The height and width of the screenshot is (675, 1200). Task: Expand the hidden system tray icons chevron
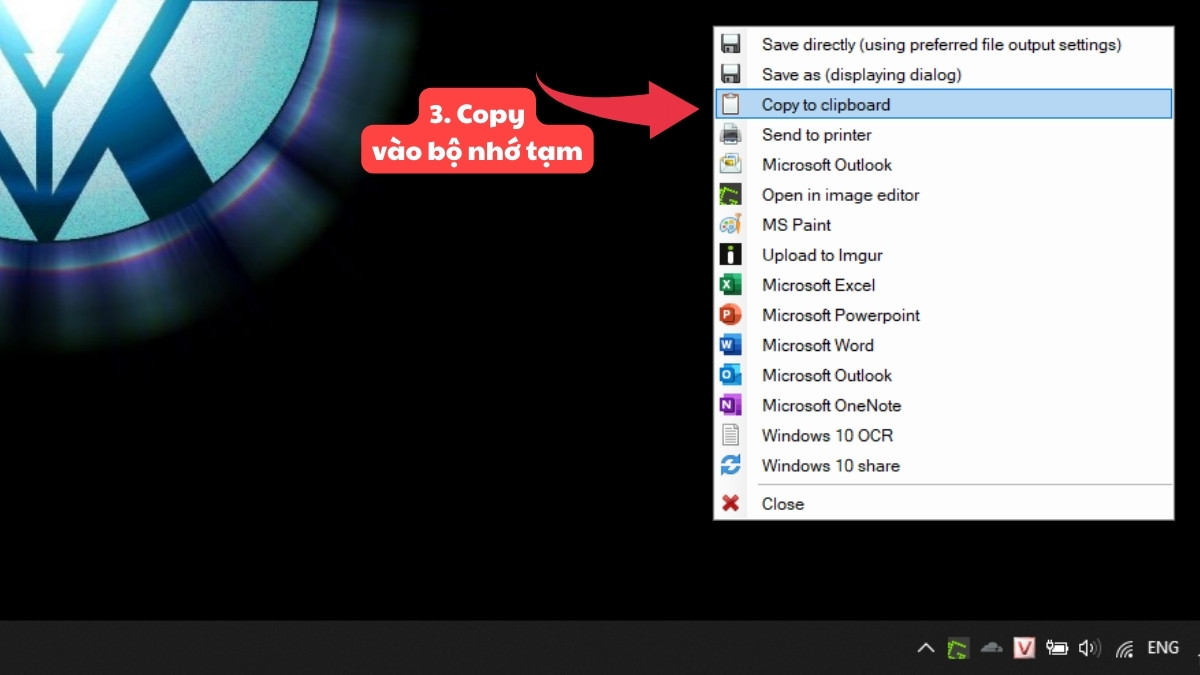point(926,648)
